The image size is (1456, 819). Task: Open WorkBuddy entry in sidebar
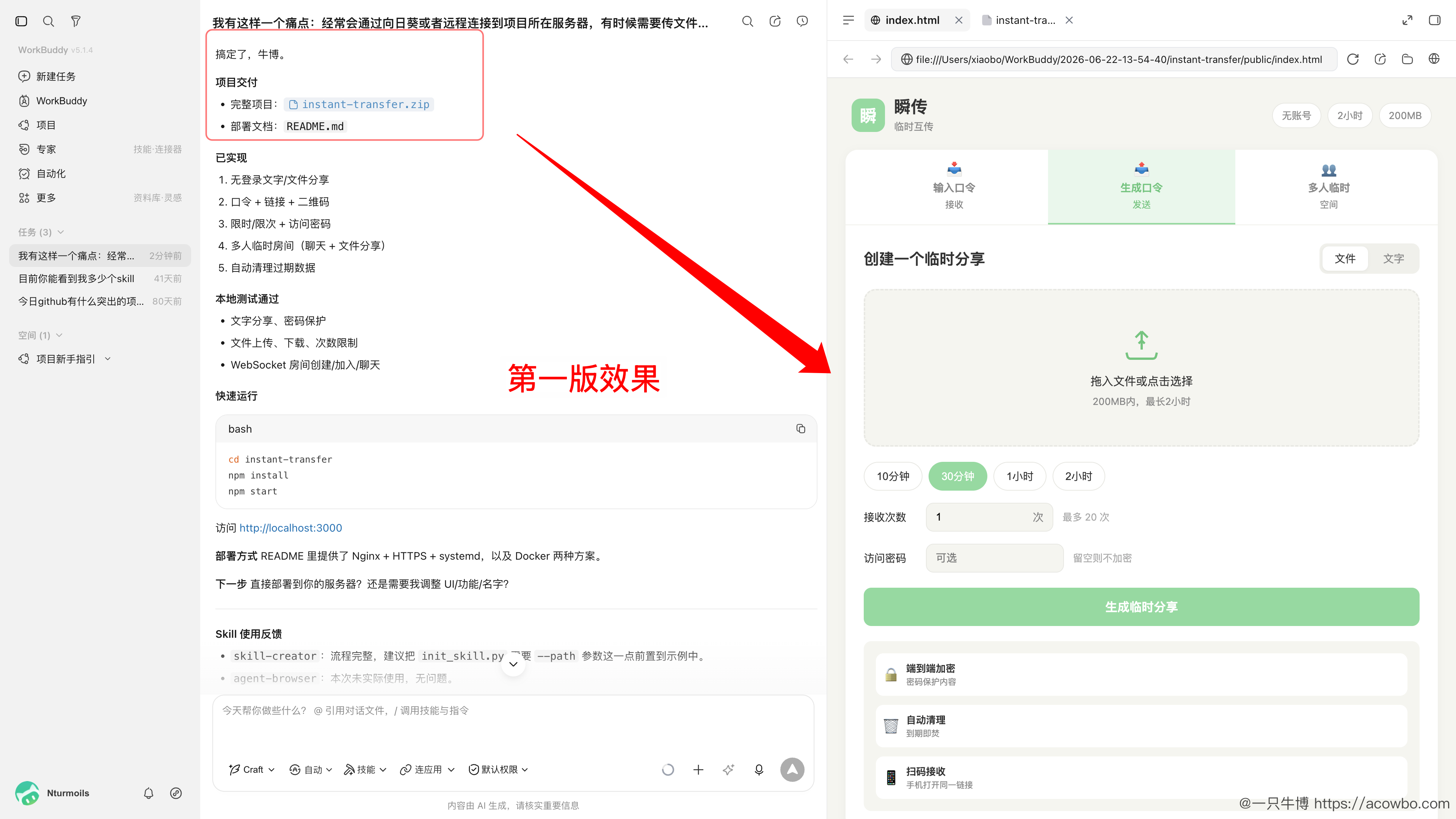[53, 100]
